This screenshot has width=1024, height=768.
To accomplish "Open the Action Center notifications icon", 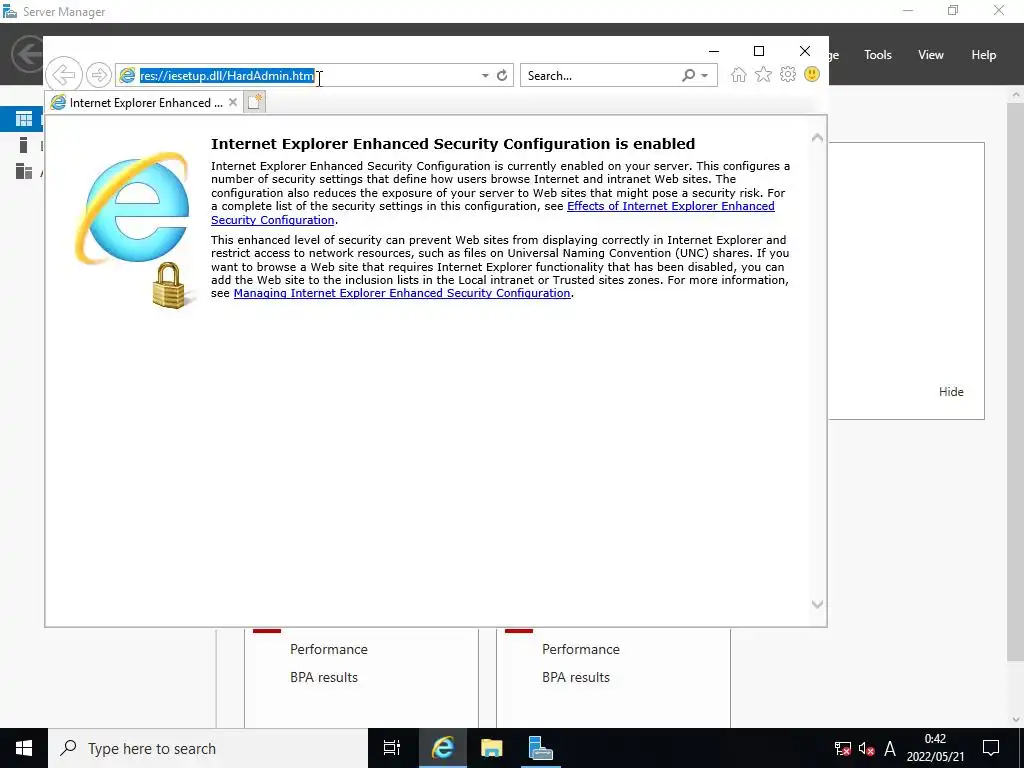I will point(991,748).
